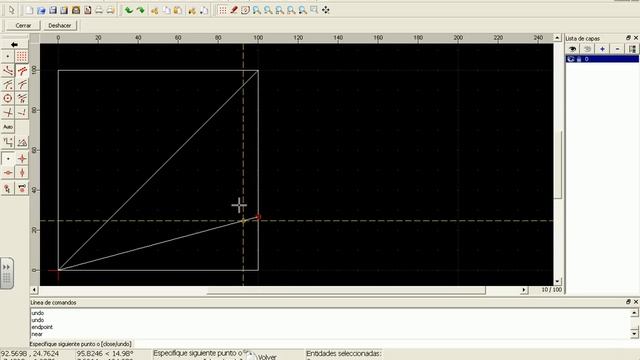Redraw the view
The height and width of the screenshot is (360, 640).
pos(245,10)
